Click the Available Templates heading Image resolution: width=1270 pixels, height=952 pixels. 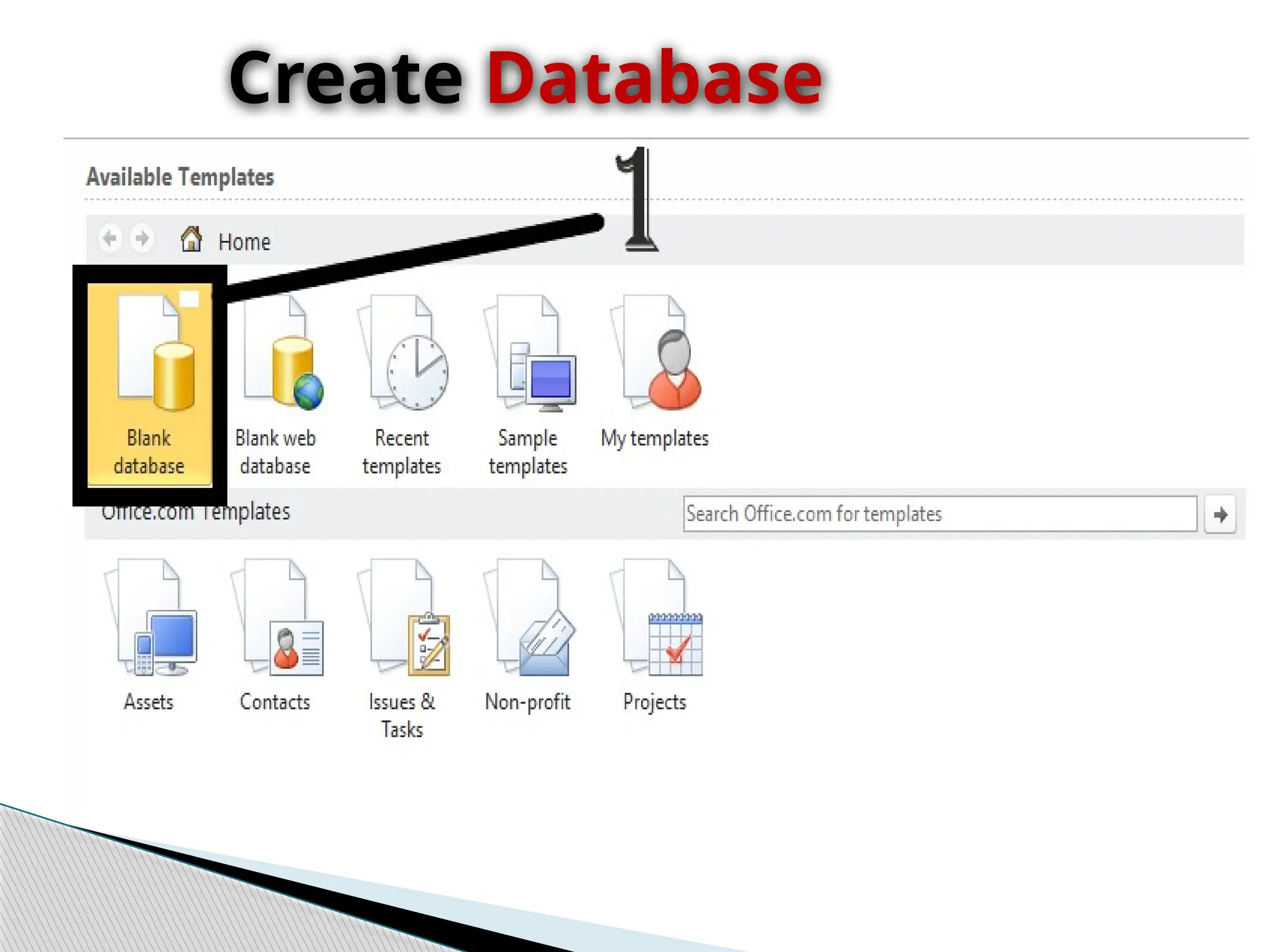180,177
